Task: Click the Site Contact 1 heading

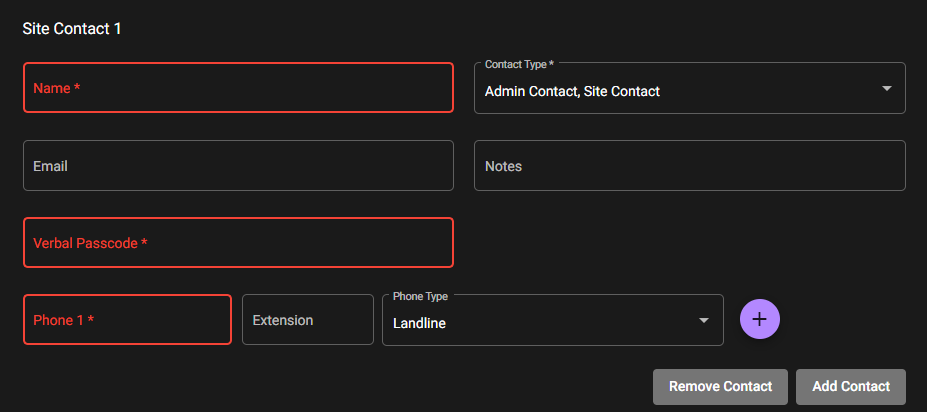Action: (x=72, y=28)
